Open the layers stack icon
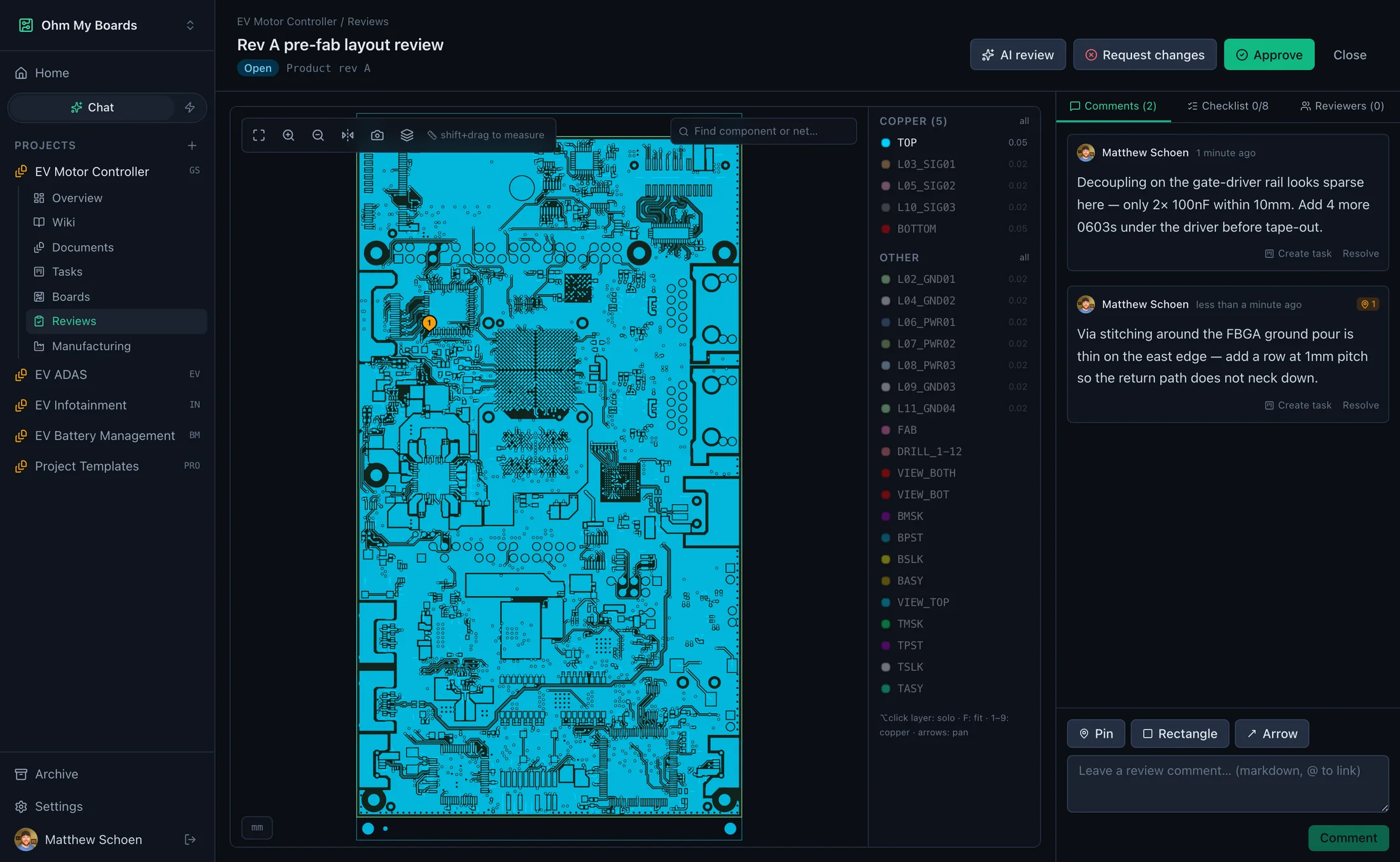 (x=407, y=135)
